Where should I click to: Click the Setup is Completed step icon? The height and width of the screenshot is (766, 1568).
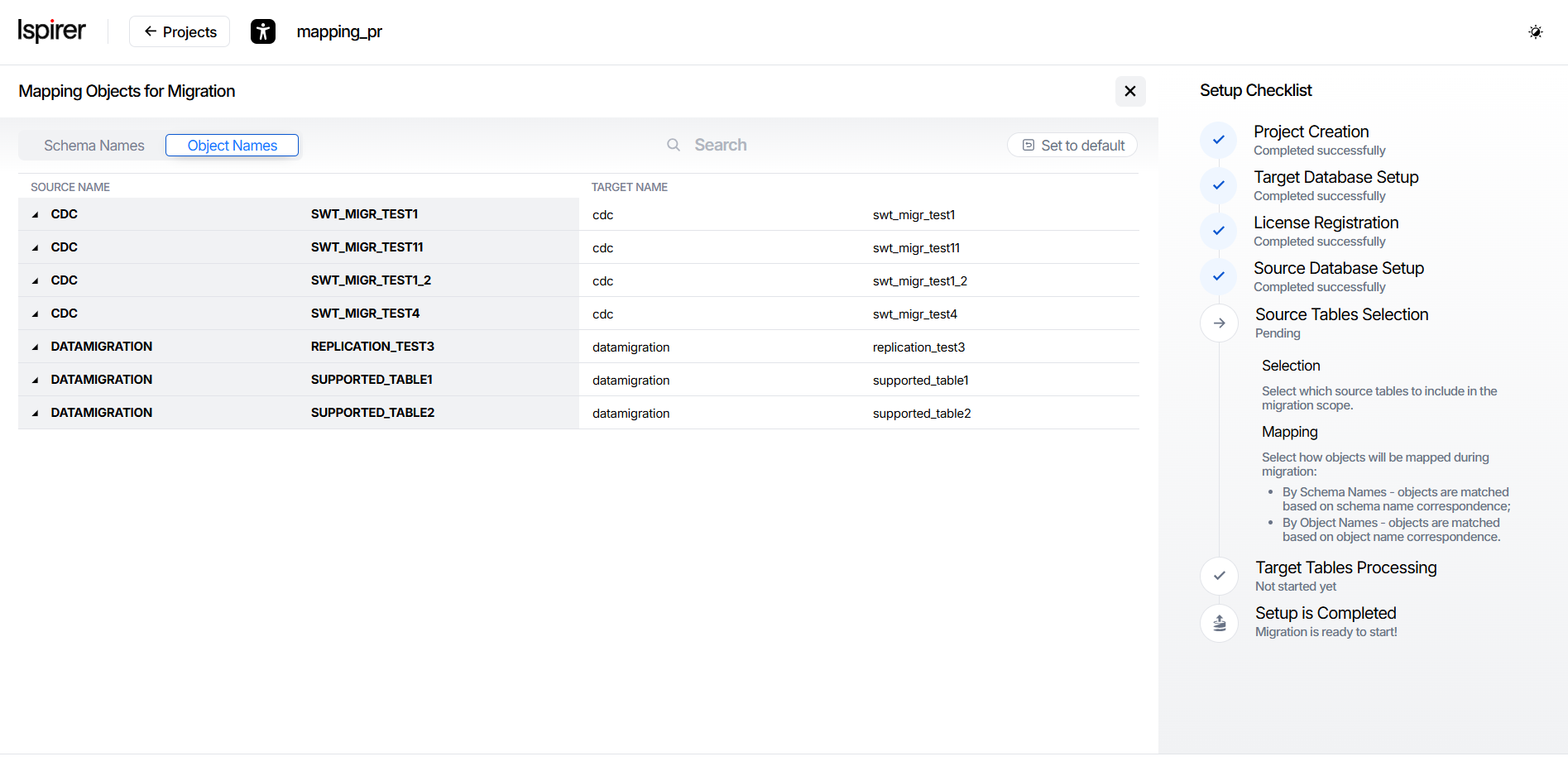(x=1219, y=622)
